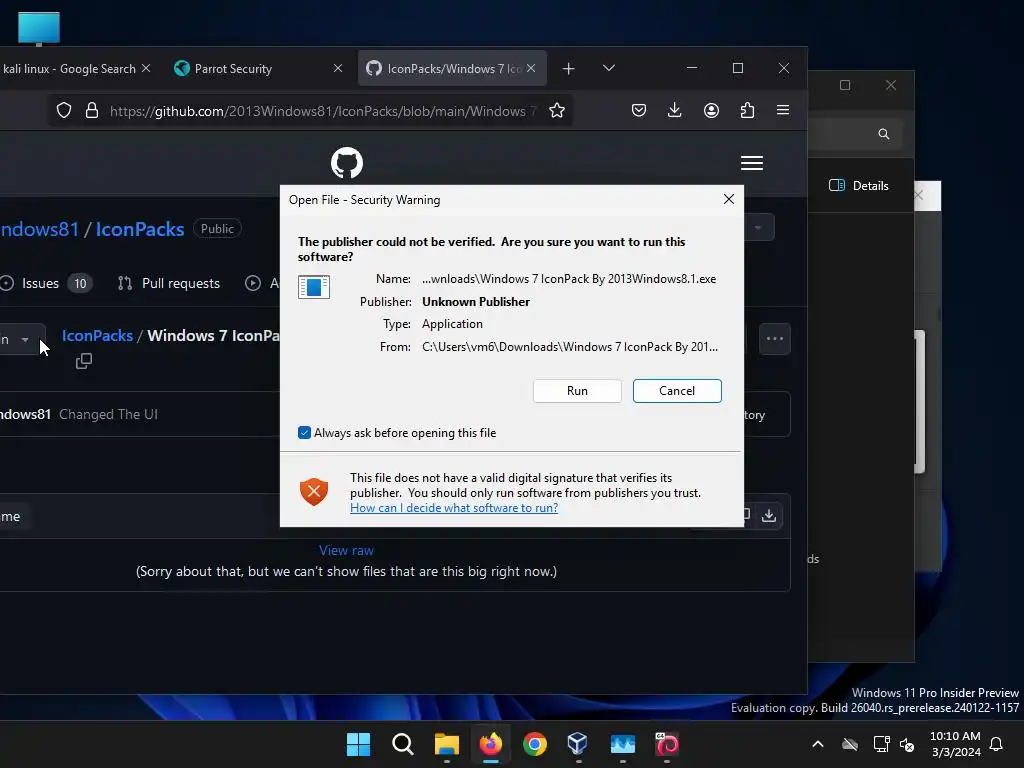Open a new Firefox tab with the plus icon
The image size is (1024, 768).
pyautogui.click(x=568, y=69)
